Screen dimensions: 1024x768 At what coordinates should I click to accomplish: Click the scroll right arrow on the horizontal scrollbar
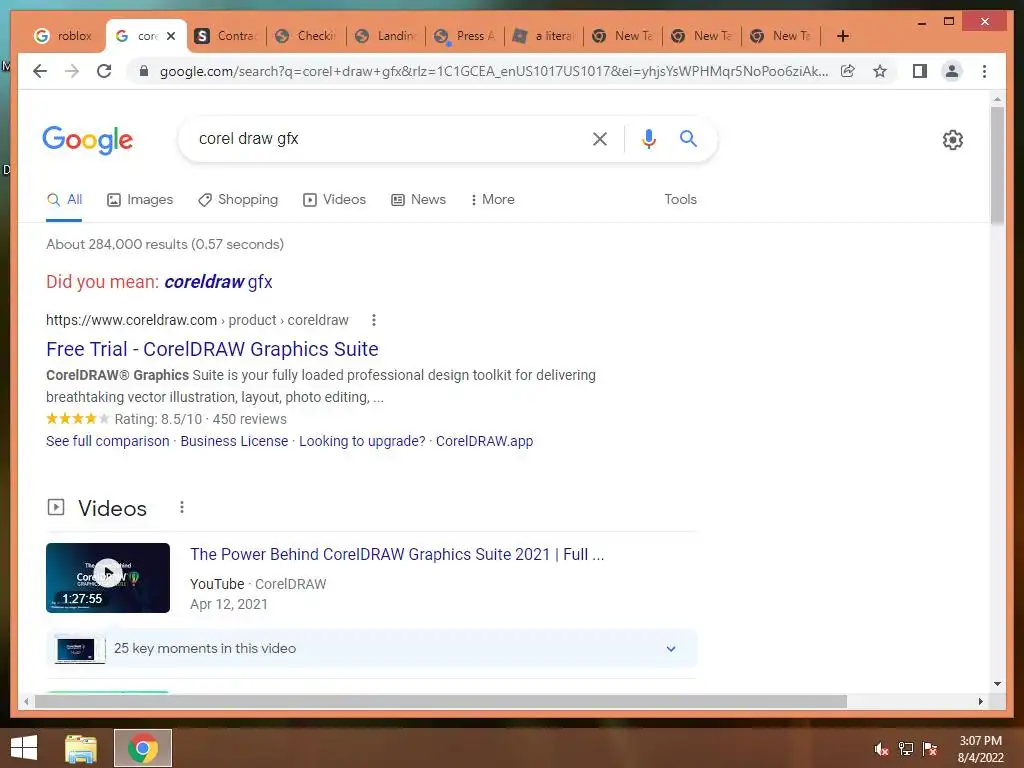(980, 701)
